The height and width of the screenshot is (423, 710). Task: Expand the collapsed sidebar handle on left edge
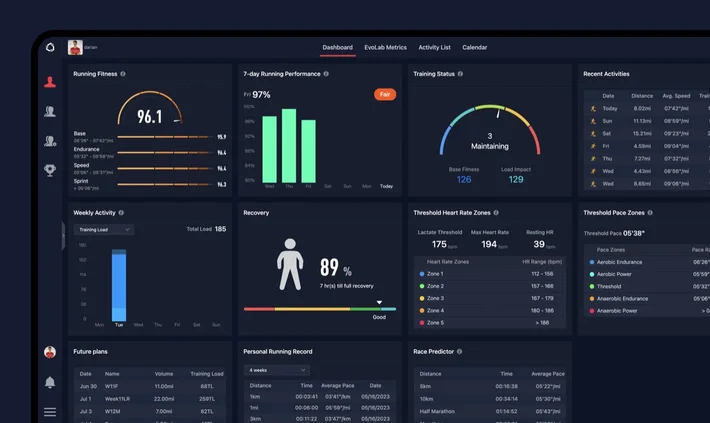click(64, 236)
